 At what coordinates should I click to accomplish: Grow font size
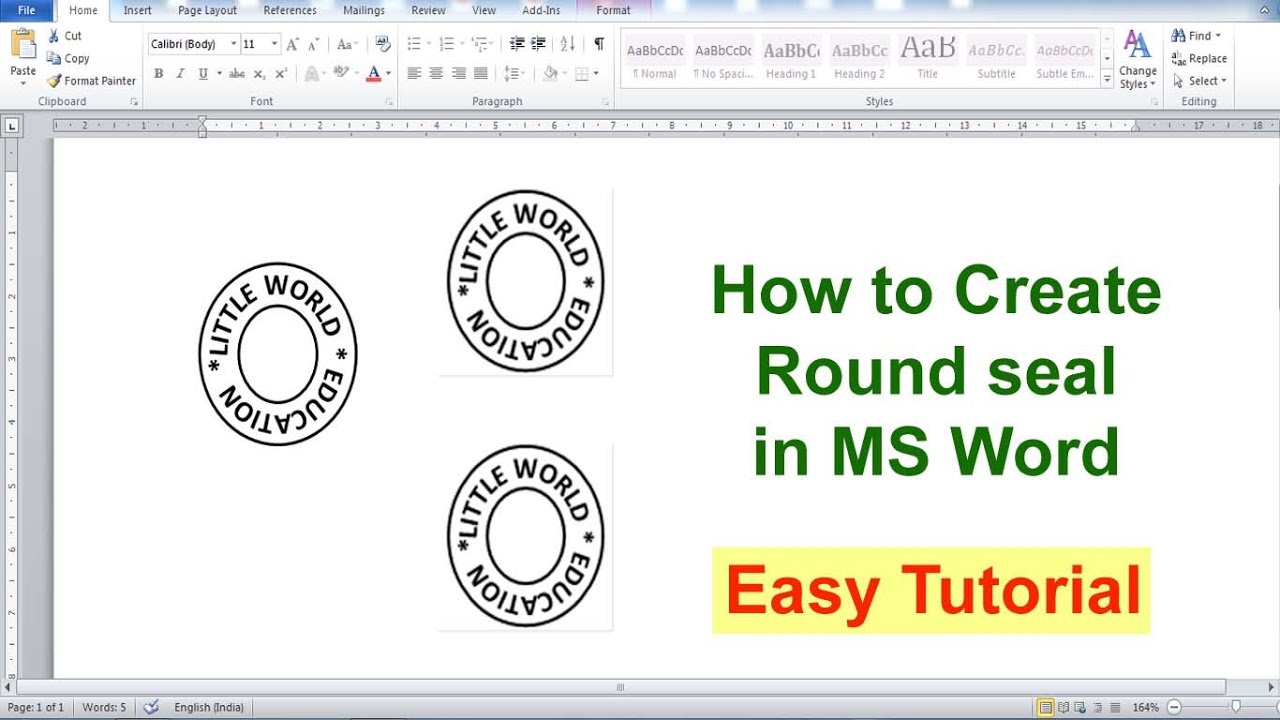tap(292, 44)
